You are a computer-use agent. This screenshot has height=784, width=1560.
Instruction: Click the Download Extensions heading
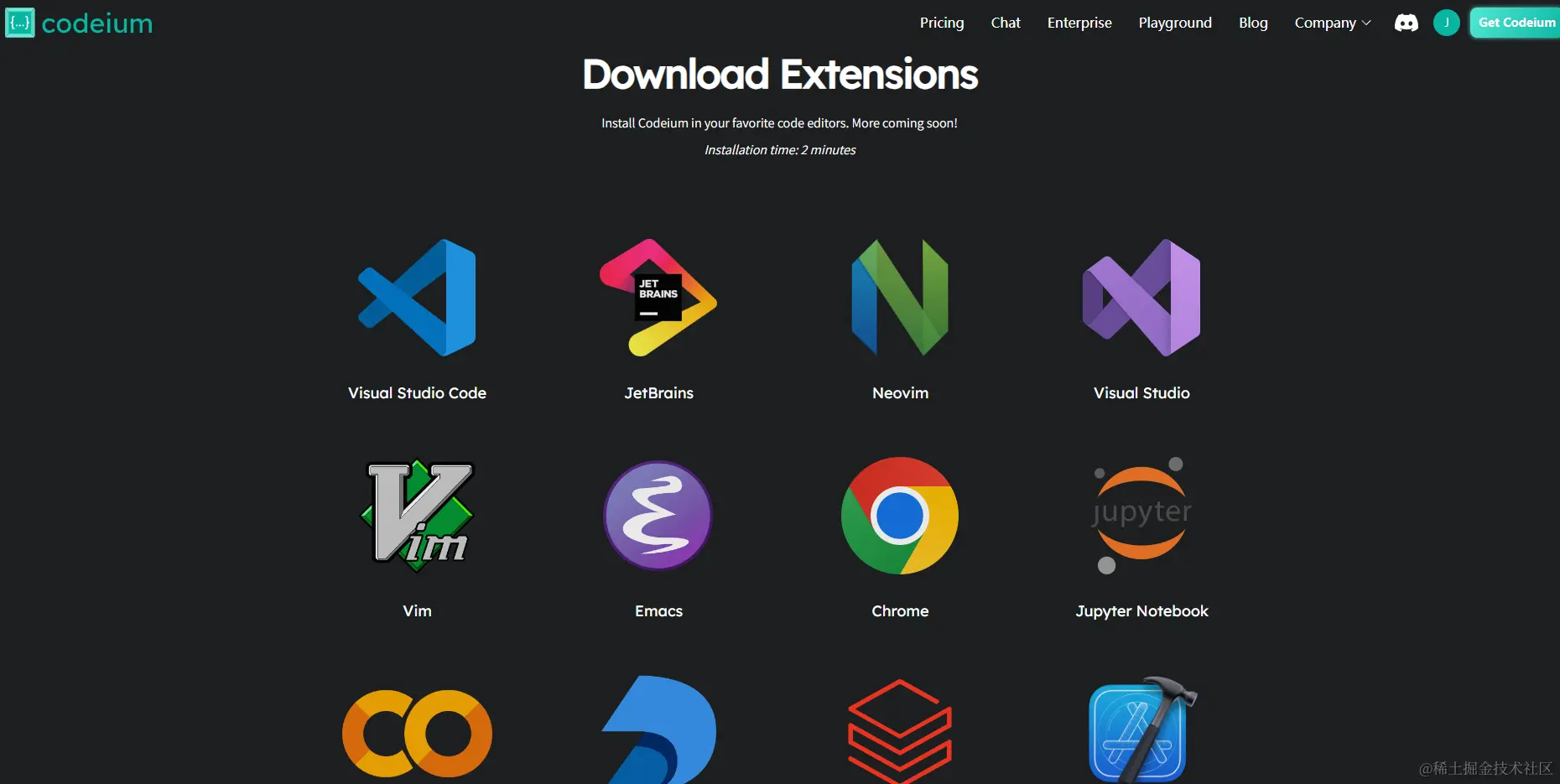click(780, 74)
